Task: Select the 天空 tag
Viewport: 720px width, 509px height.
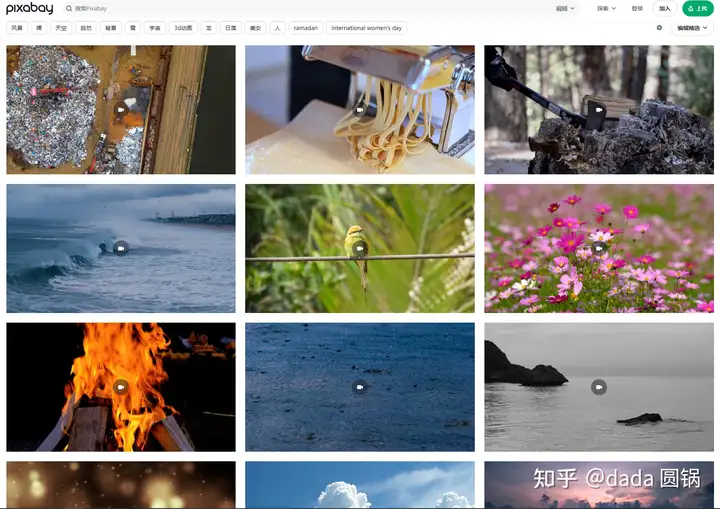Action: (61, 28)
